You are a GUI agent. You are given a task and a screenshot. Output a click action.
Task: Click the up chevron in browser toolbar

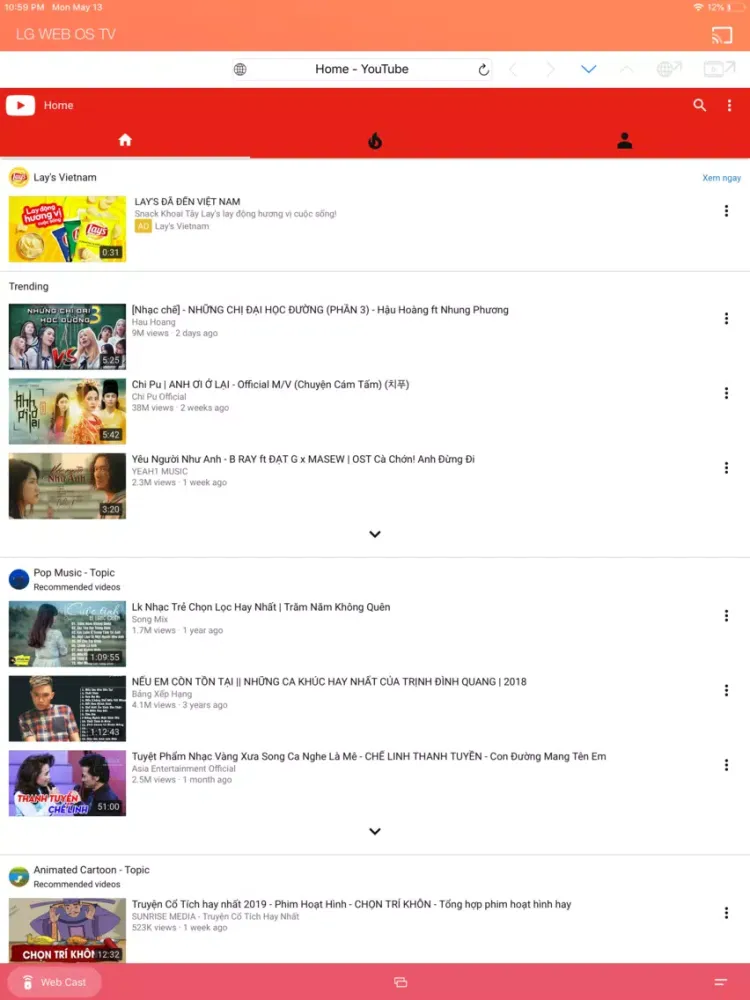(627, 69)
